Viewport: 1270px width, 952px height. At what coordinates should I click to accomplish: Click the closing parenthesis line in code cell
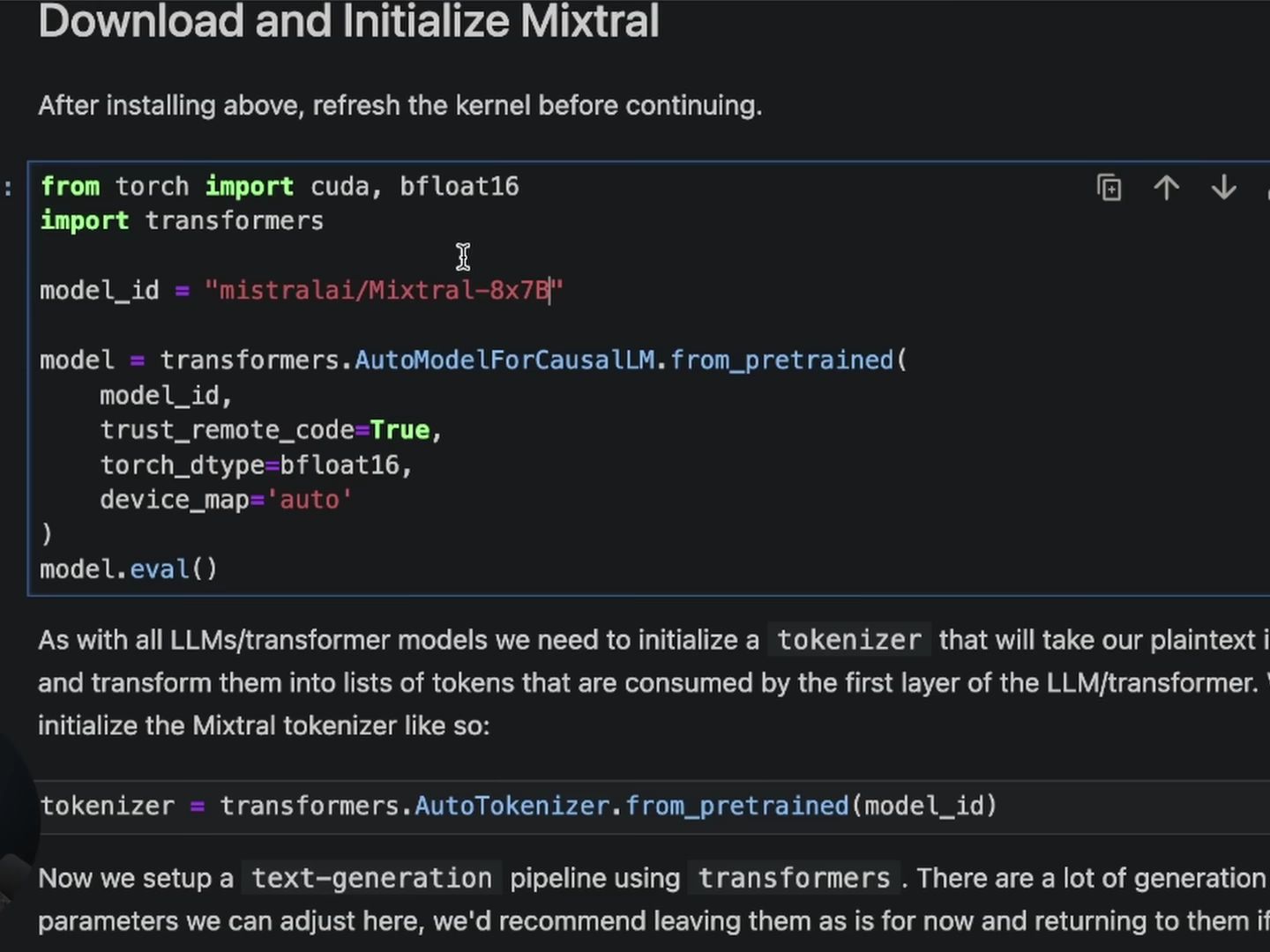point(47,535)
